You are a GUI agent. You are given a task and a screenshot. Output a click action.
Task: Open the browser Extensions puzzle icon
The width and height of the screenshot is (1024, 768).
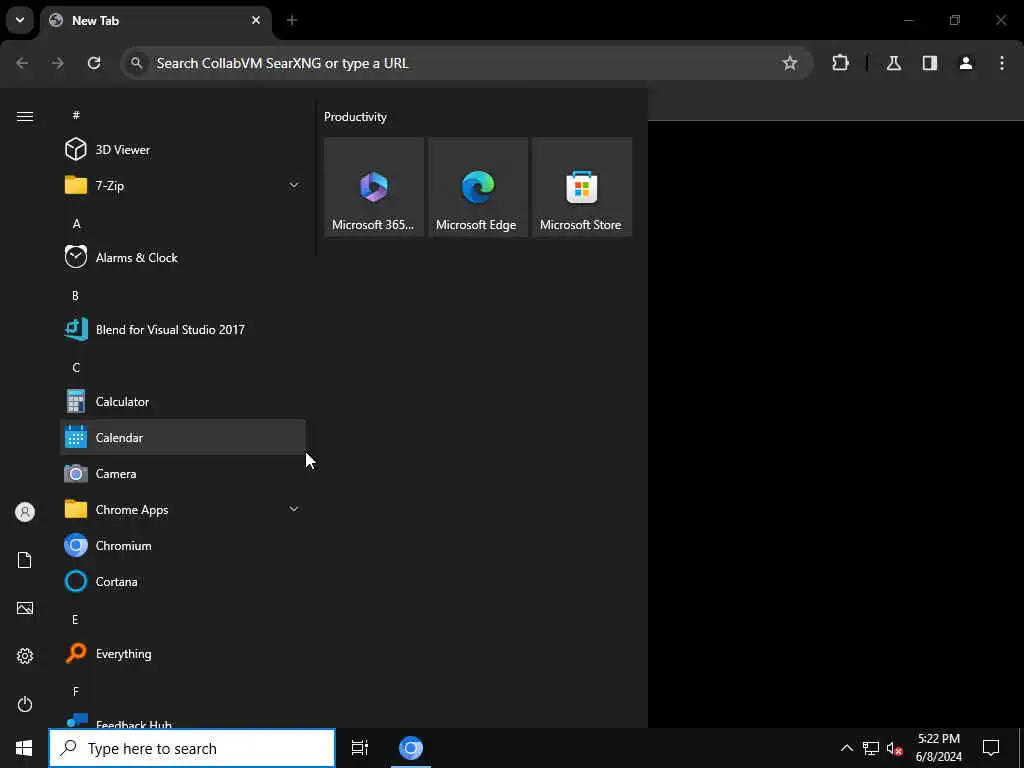840,63
